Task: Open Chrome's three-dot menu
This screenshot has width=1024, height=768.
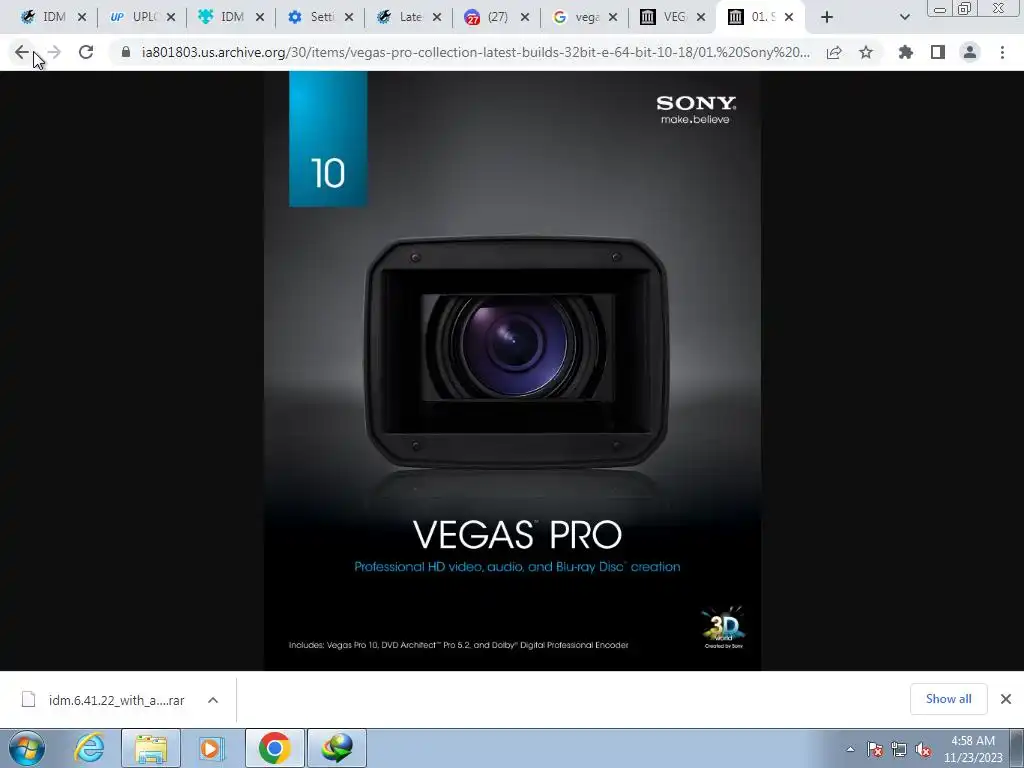Action: pyautogui.click(x=1002, y=52)
